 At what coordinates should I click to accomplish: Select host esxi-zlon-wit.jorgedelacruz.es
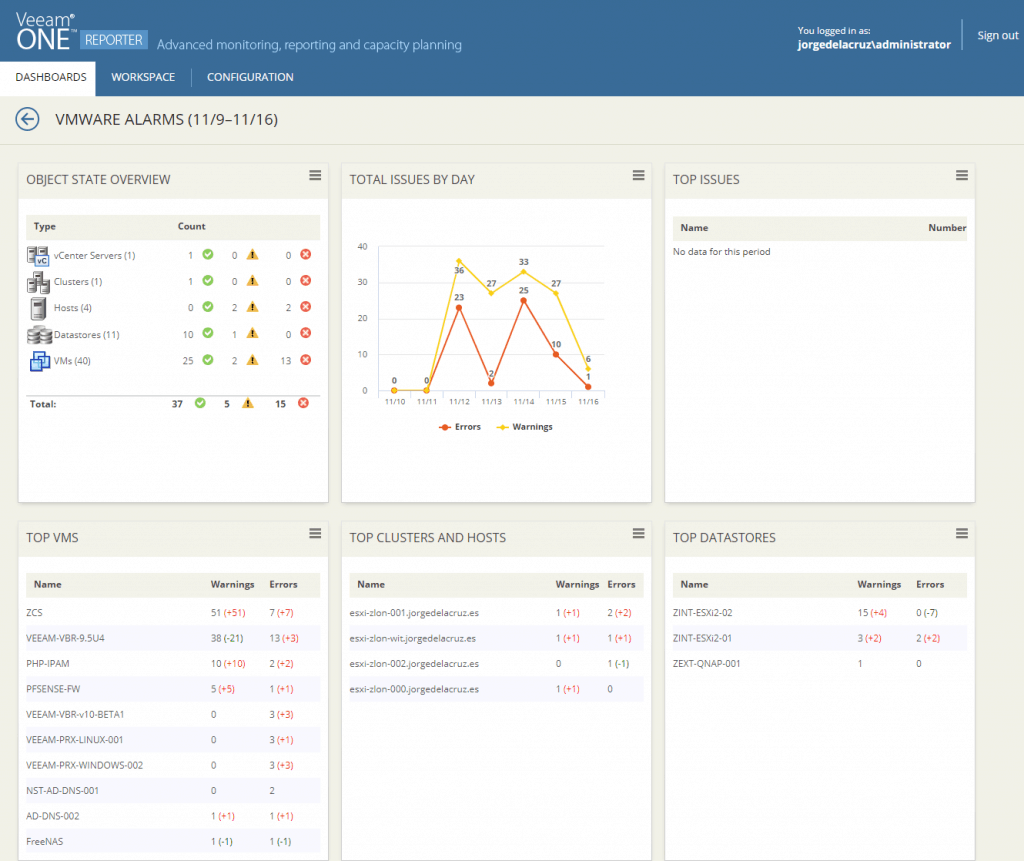point(496,638)
